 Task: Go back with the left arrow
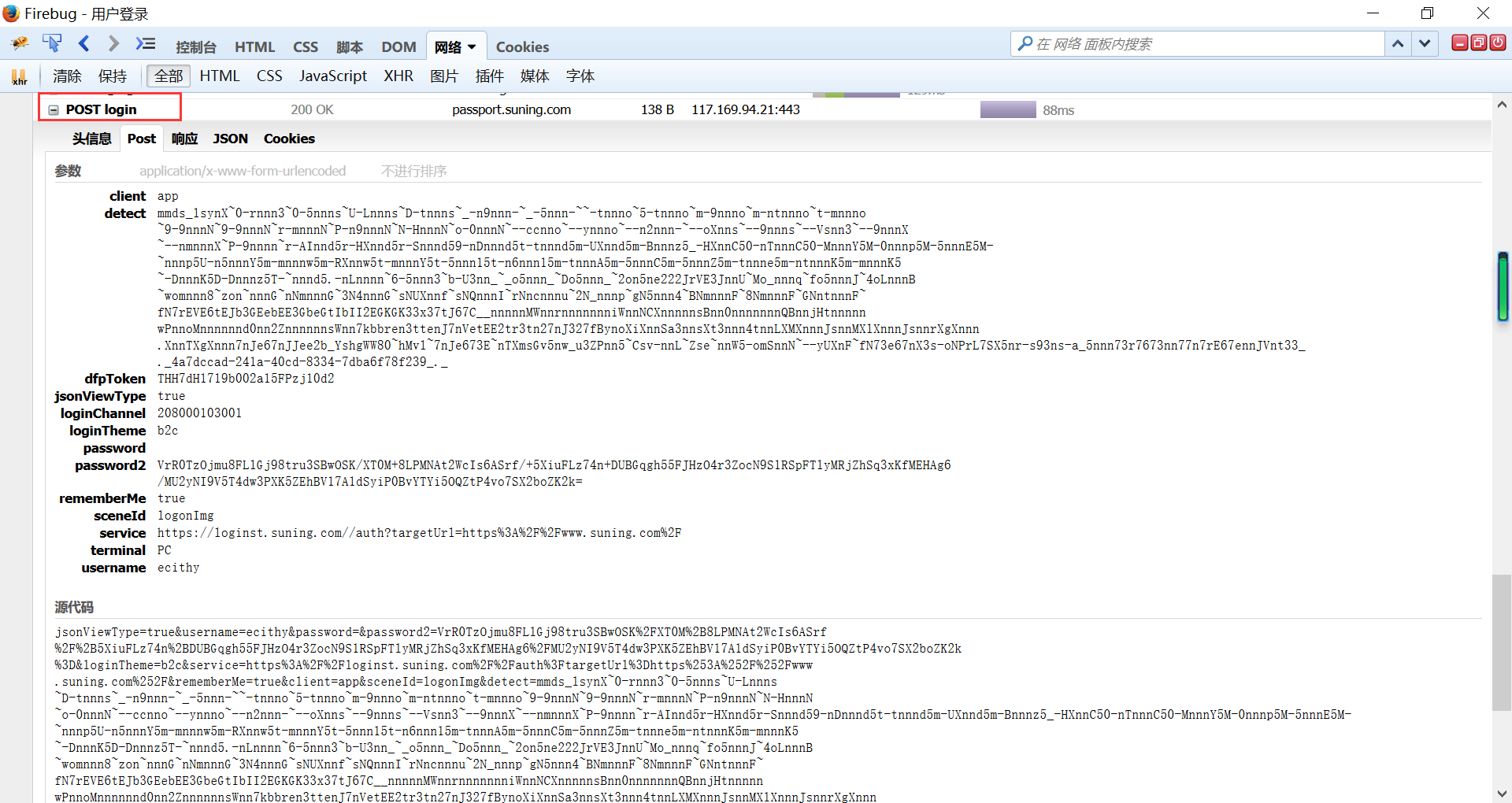[84, 43]
